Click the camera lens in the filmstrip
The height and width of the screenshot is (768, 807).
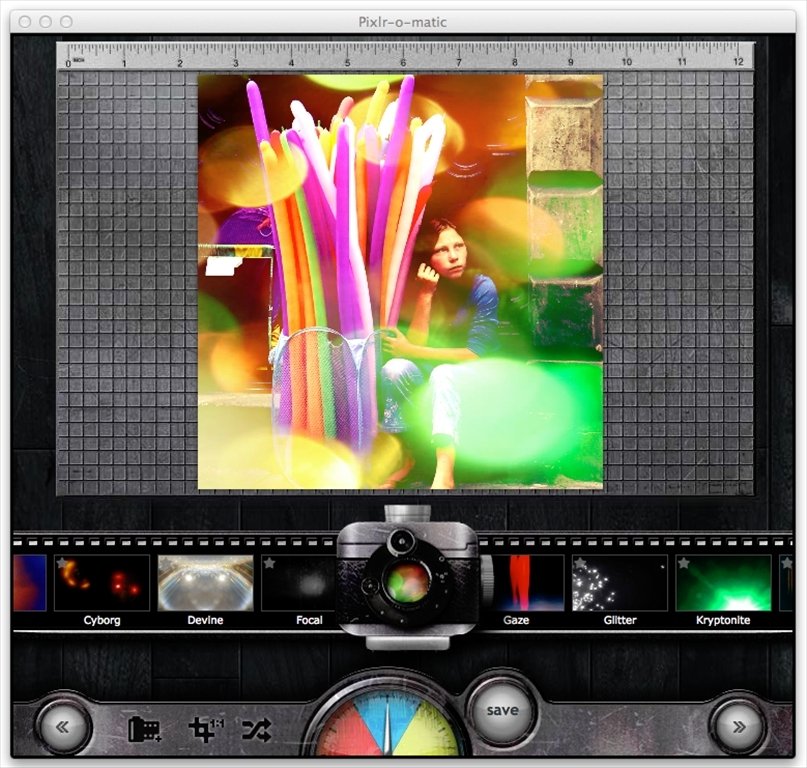coord(408,582)
